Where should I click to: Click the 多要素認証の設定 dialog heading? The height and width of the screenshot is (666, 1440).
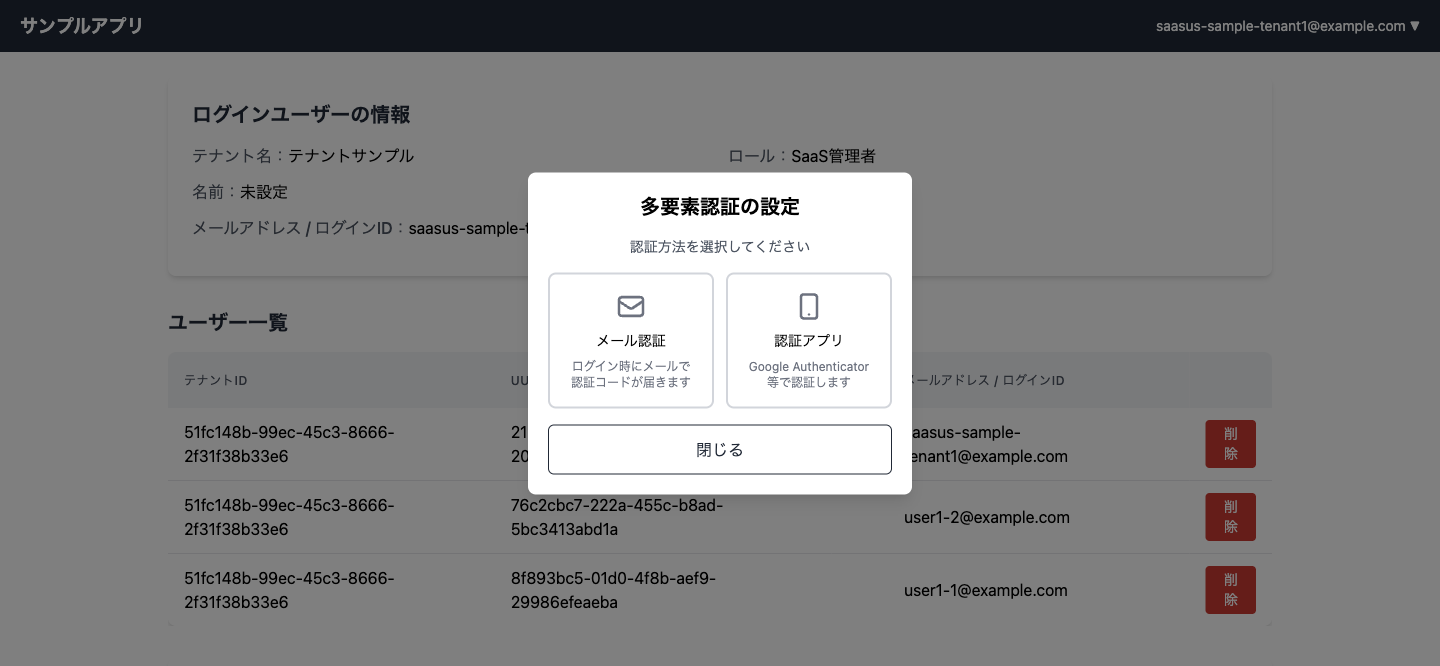[720, 207]
